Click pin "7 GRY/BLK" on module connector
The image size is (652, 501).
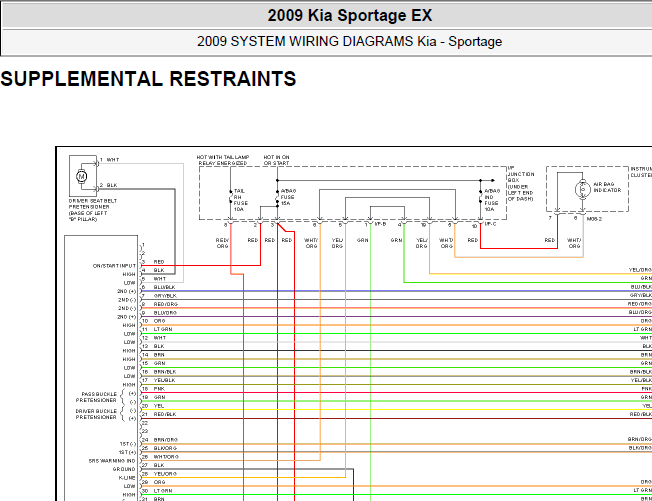(160, 296)
